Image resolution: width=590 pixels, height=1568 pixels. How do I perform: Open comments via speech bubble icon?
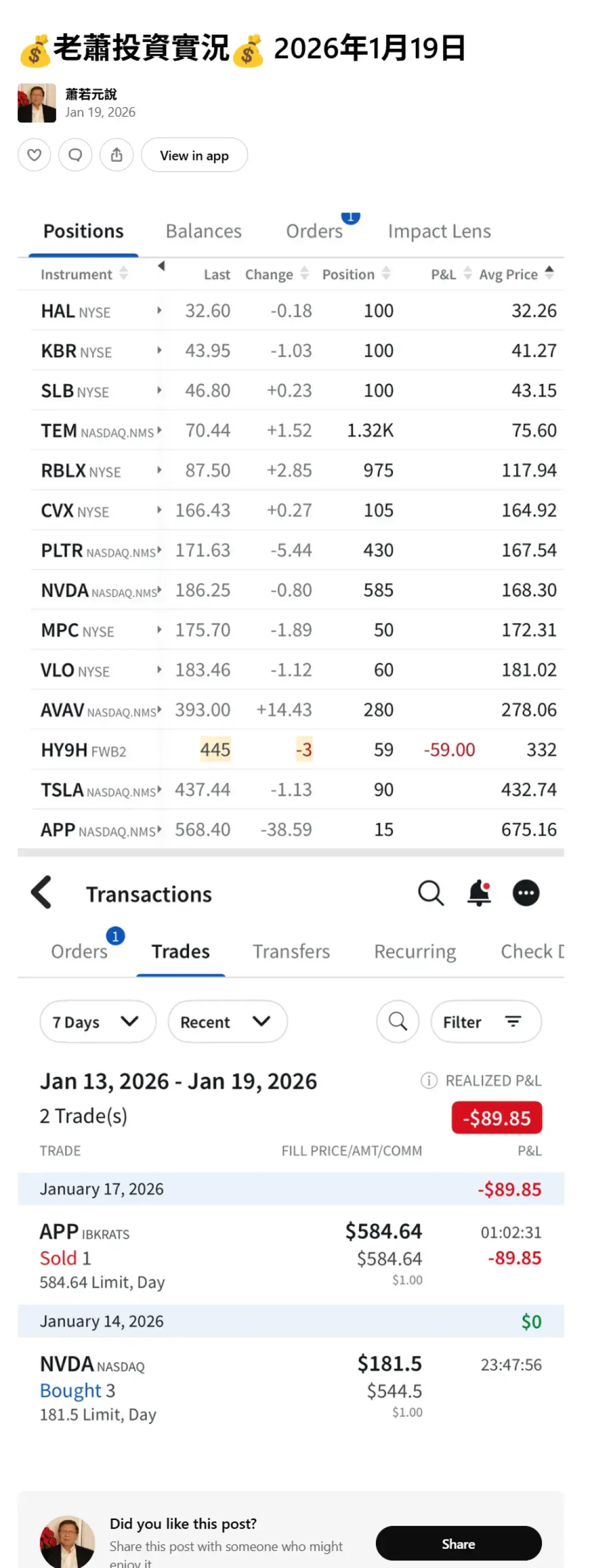click(x=75, y=155)
